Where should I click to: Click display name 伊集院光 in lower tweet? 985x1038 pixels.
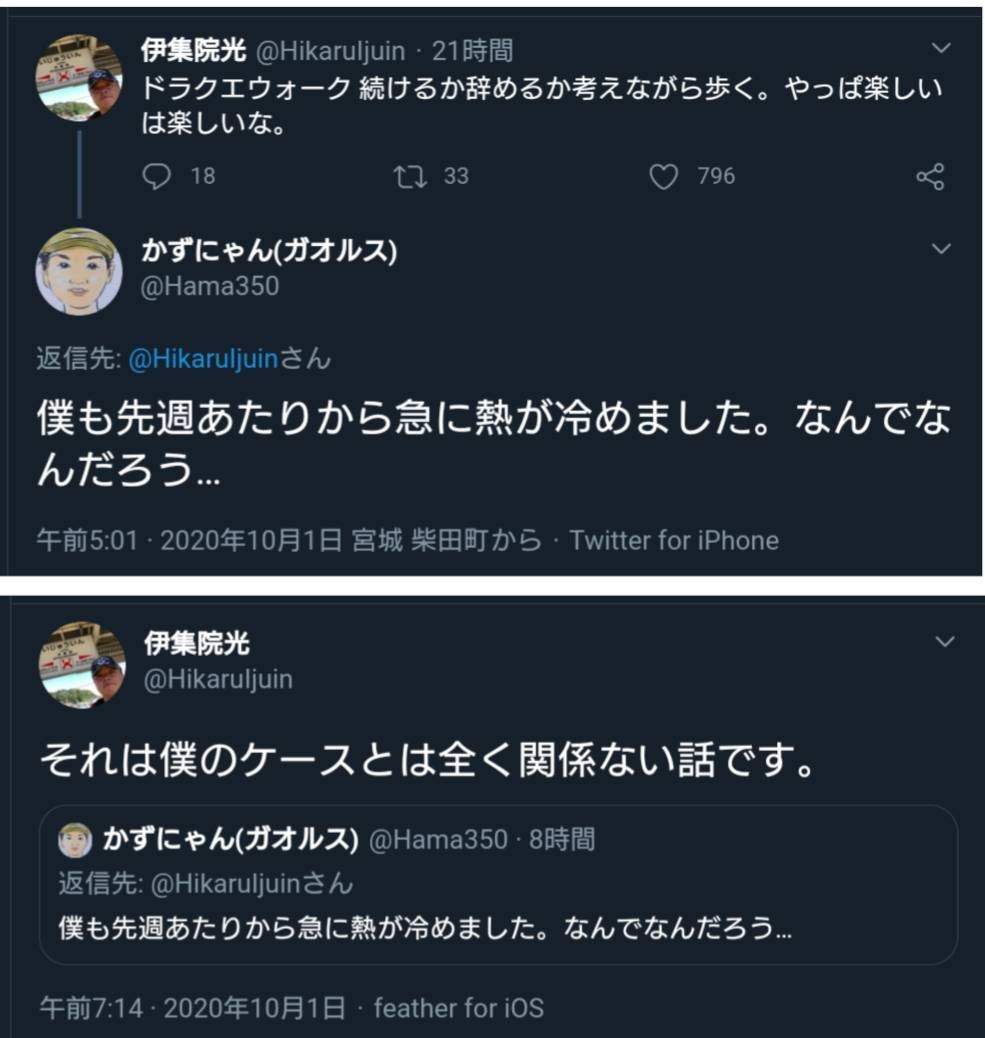coord(196,644)
